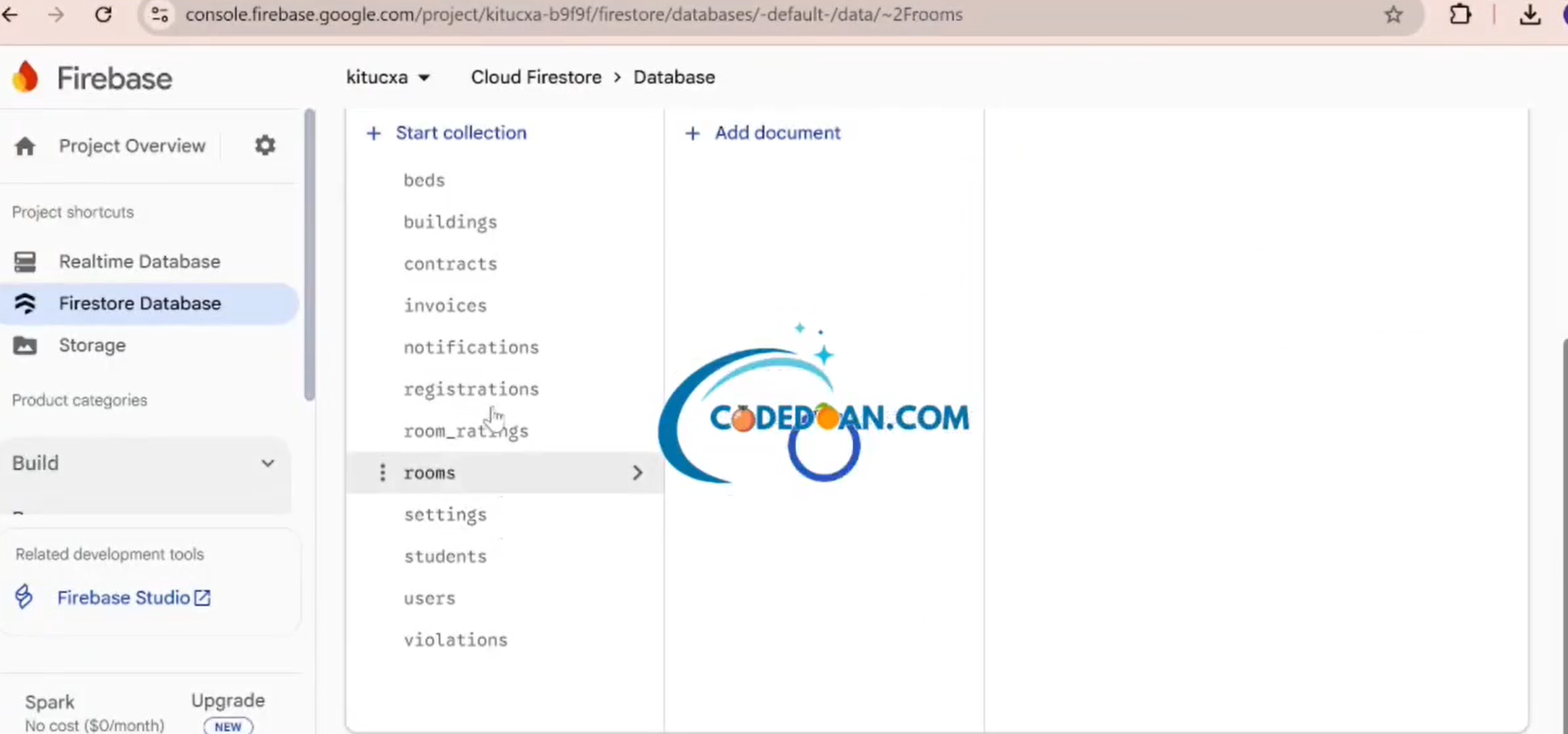Click the browser address bar URL
The width and height of the screenshot is (1568, 734).
point(574,15)
